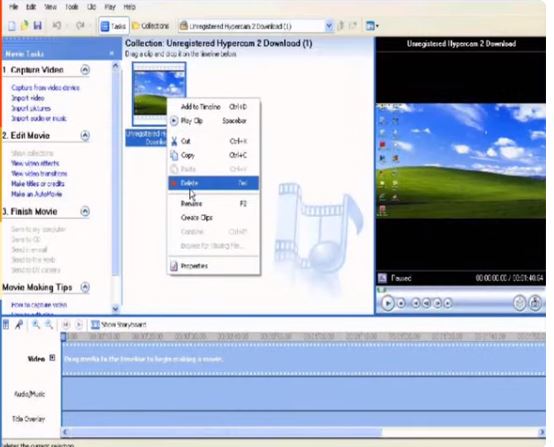Select the Hypercam clip thumbnail
This screenshot has width=554, height=447.
coord(159,94)
